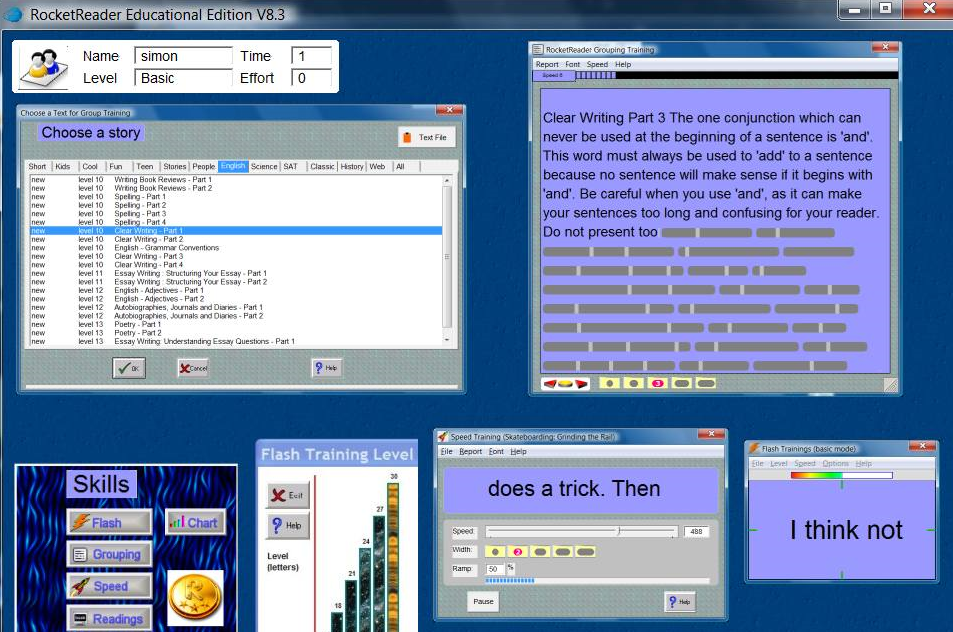The image size is (953, 632).
Task: Click the red left arrow in Grouping Training
Action: click(549, 383)
